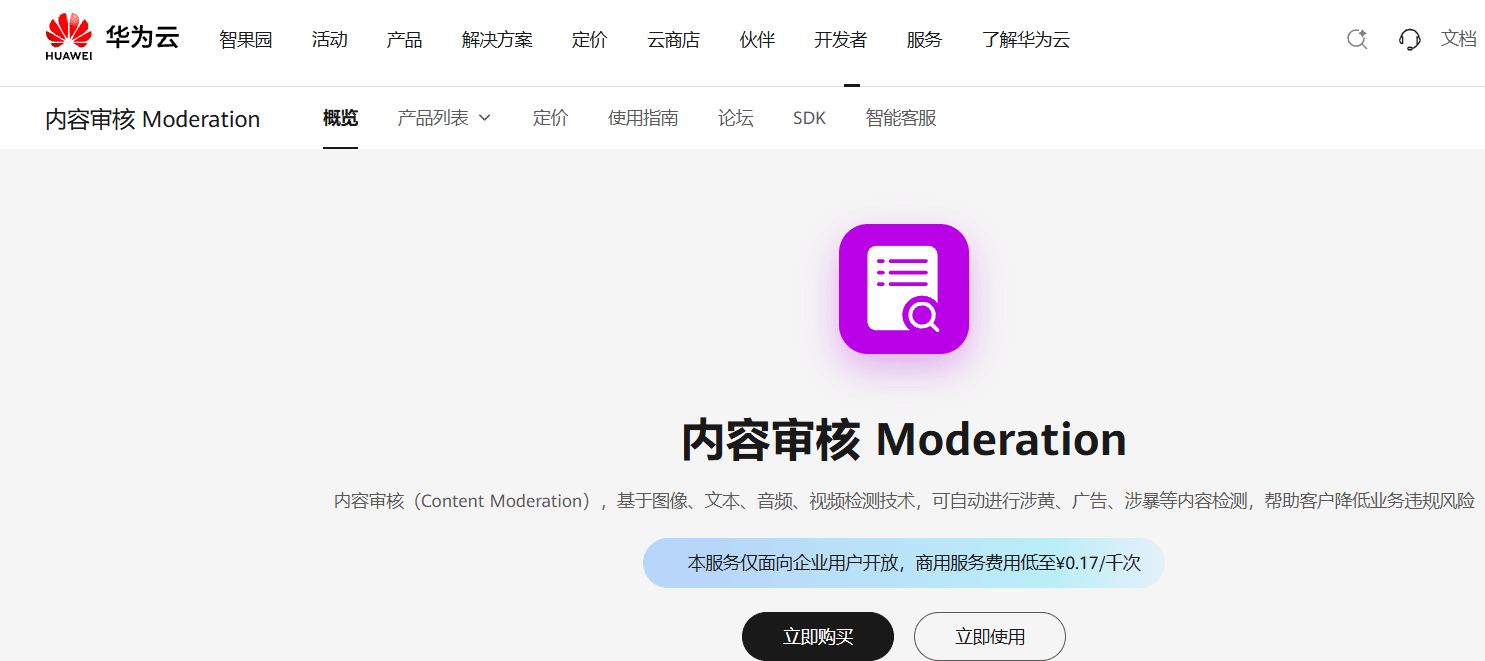Click the large 内容审核 Moderation heading
Image resolution: width=1485 pixels, height=661 pixels.
904,440
